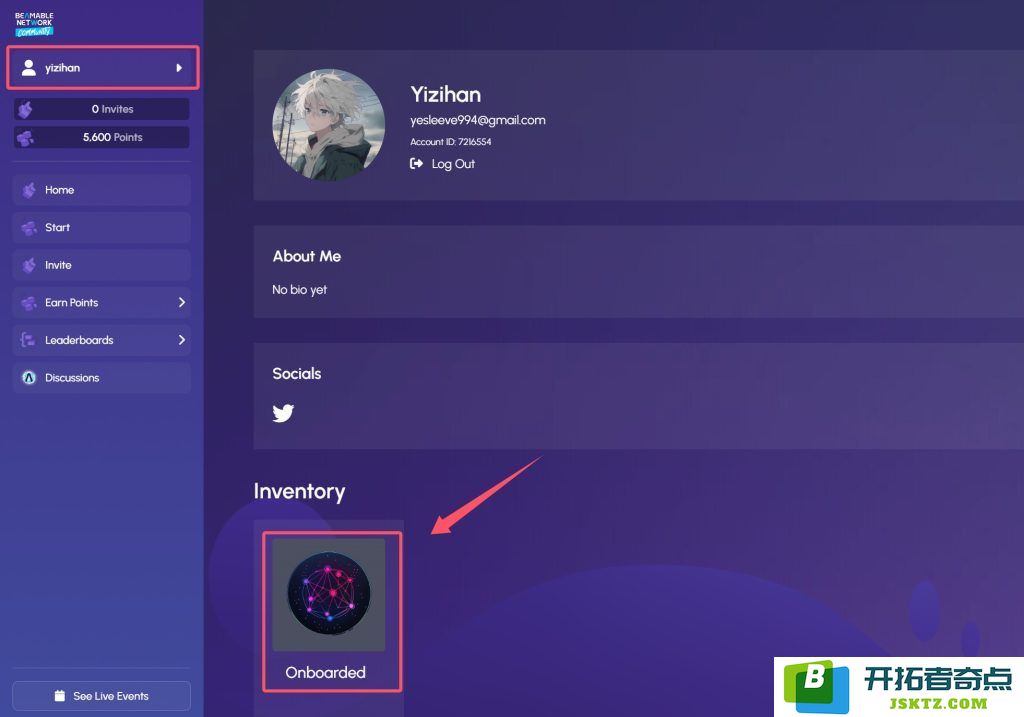Select Invite in the sidebar
This screenshot has width=1024, height=717.
pyautogui.click(x=101, y=265)
